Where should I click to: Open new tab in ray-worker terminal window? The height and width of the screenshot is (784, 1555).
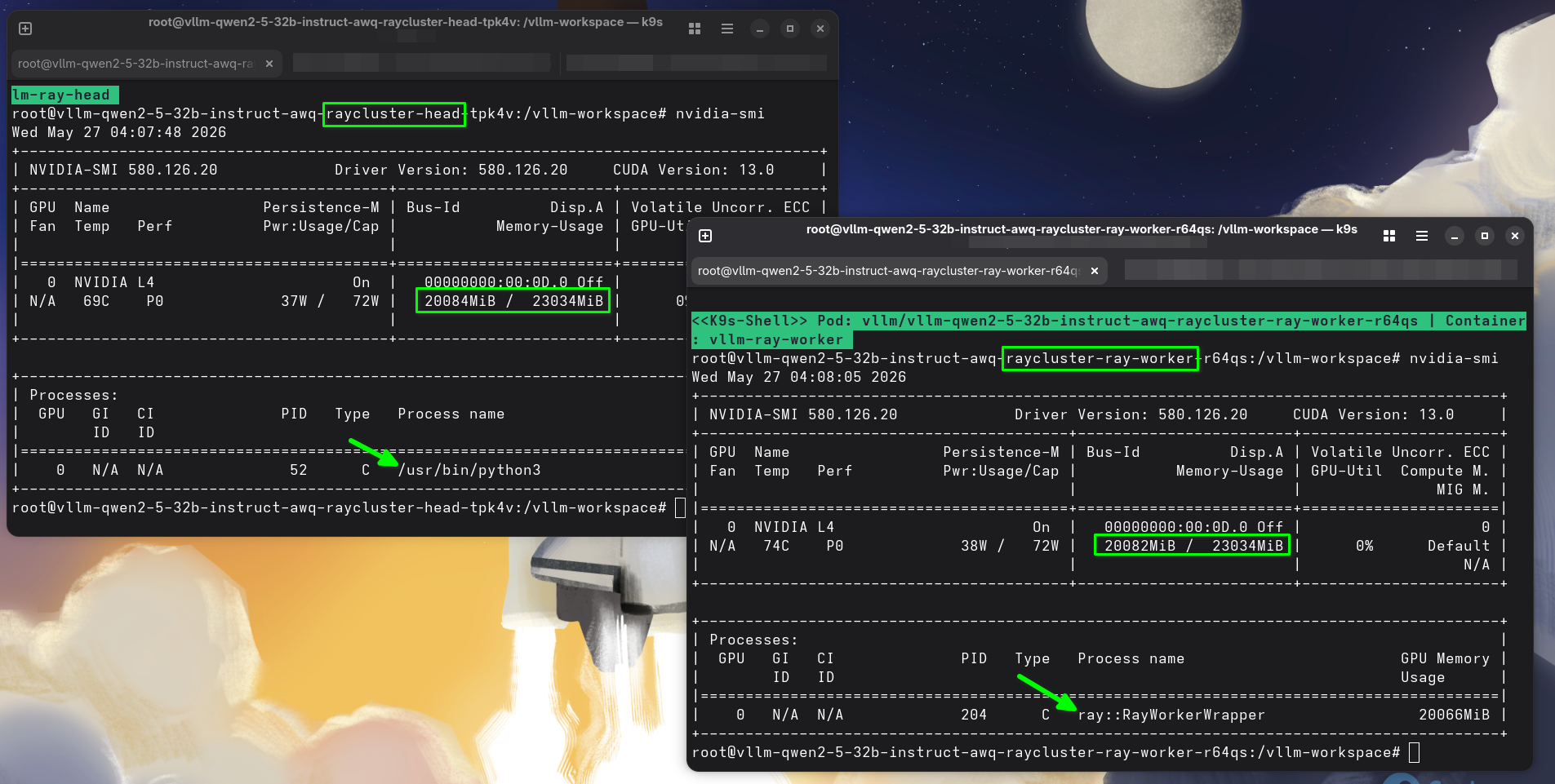tap(705, 236)
